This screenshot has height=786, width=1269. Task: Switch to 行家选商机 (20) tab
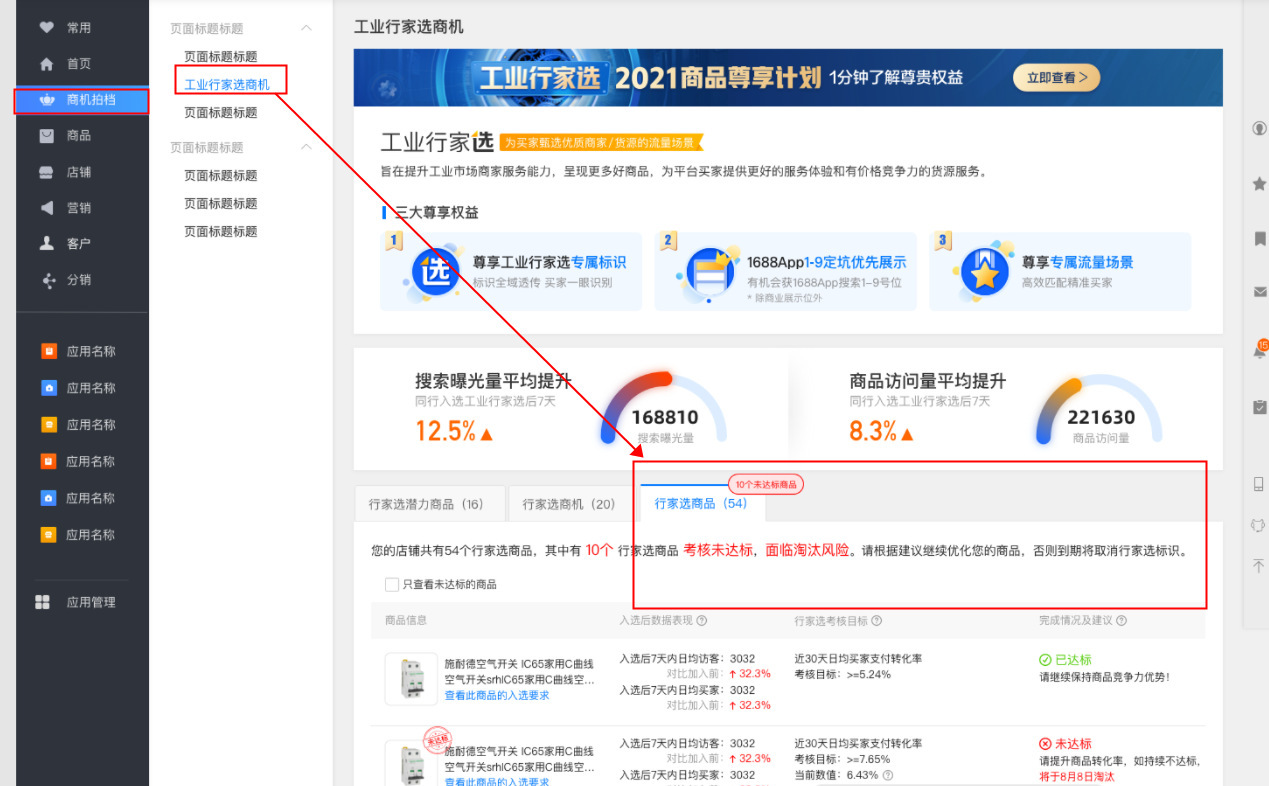coord(568,504)
